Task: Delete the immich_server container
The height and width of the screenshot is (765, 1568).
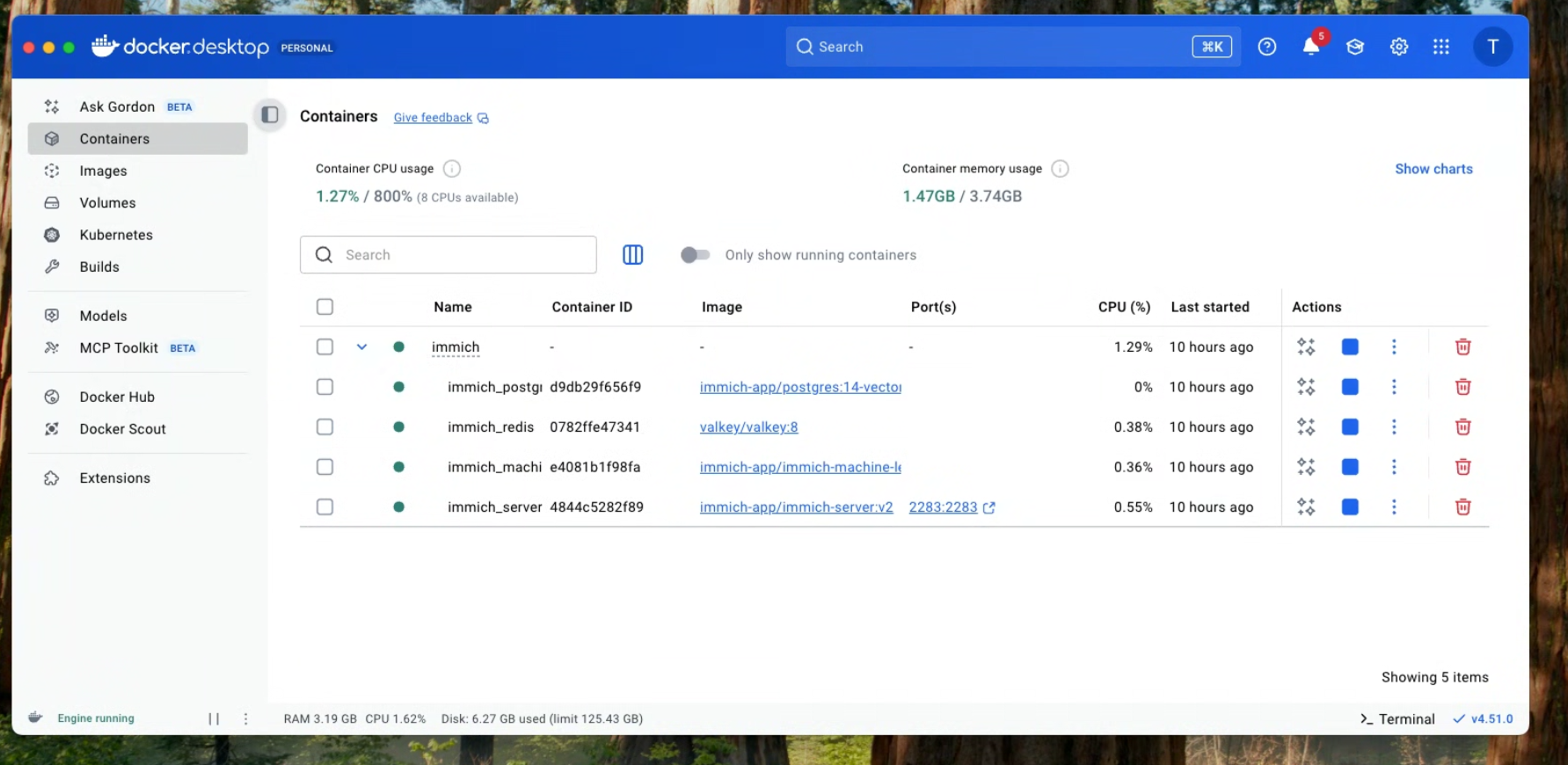Action: [x=1463, y=506]
